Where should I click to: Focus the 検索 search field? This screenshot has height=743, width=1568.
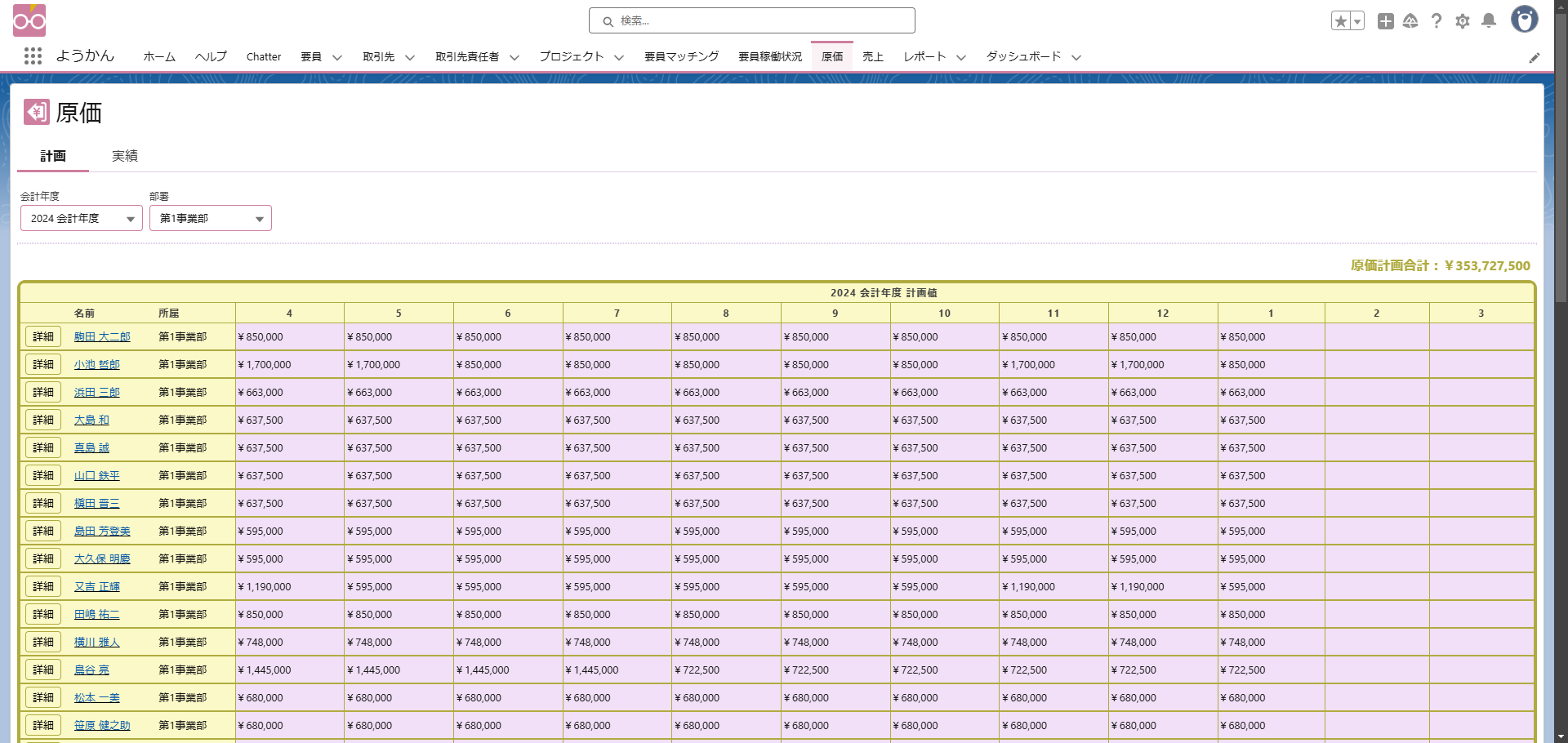[x=751, y=20]
